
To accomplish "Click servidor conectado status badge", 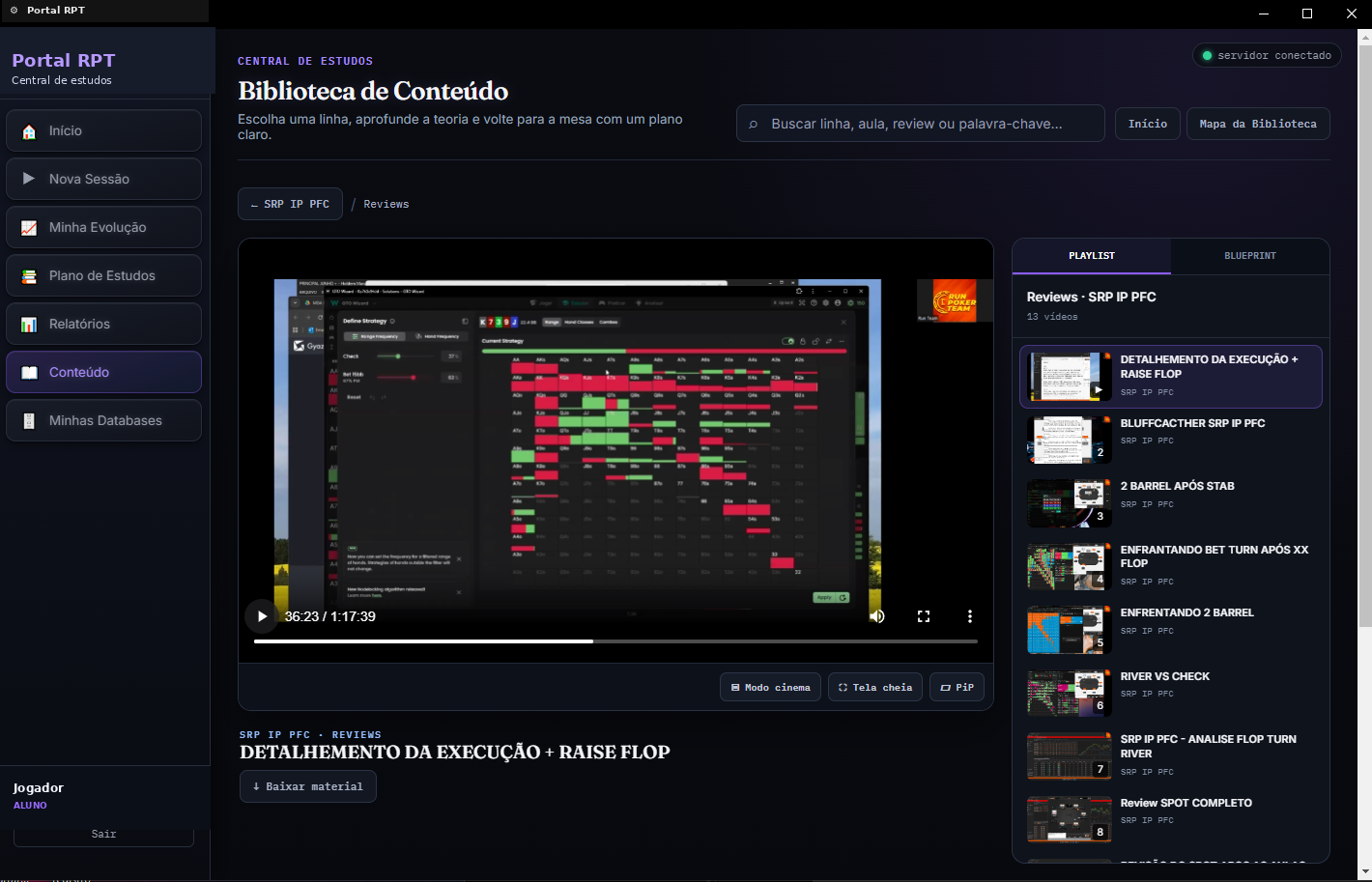I will coord(1267,55).
